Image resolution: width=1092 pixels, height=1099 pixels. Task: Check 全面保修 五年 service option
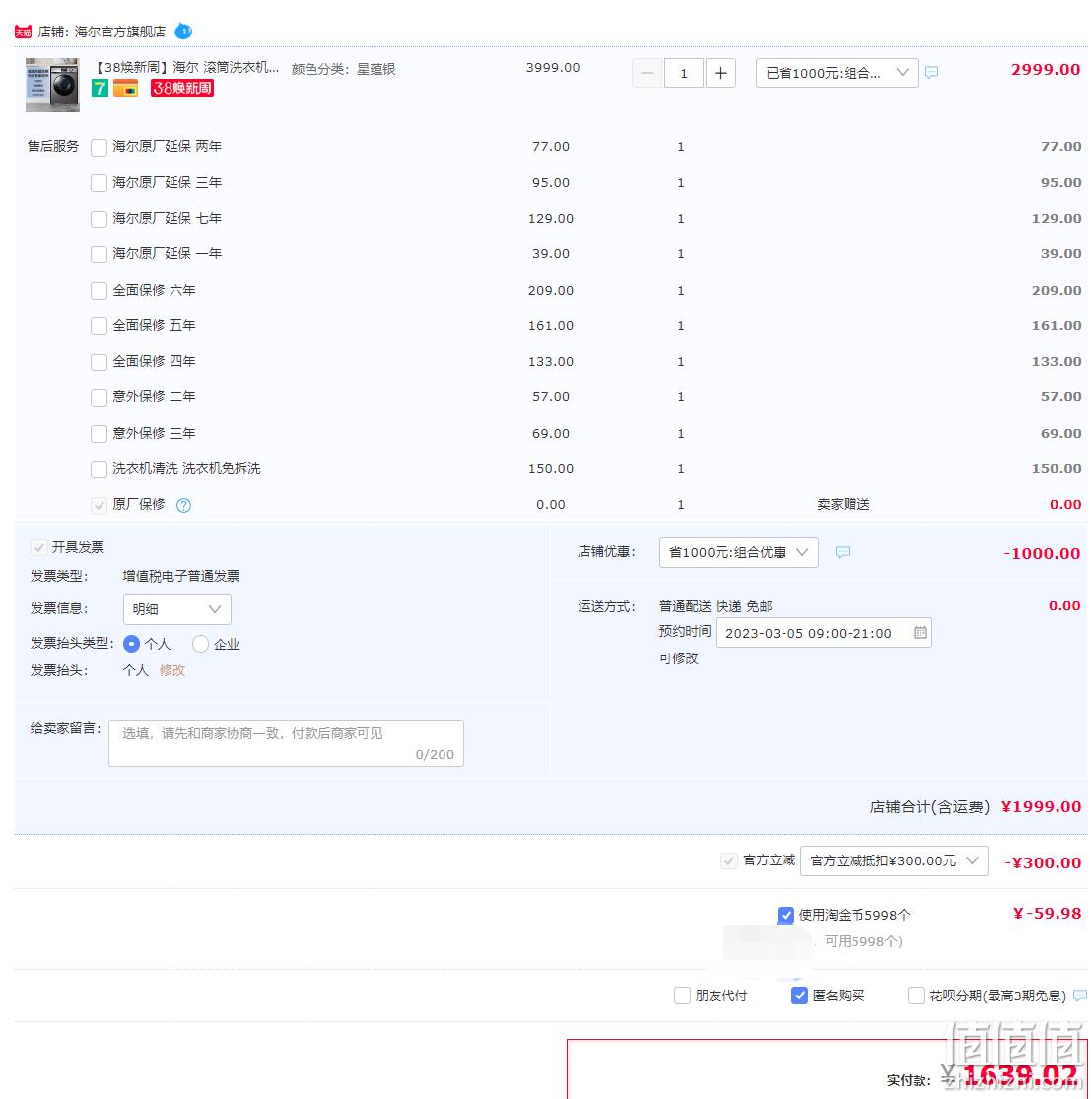click(99, 326)
